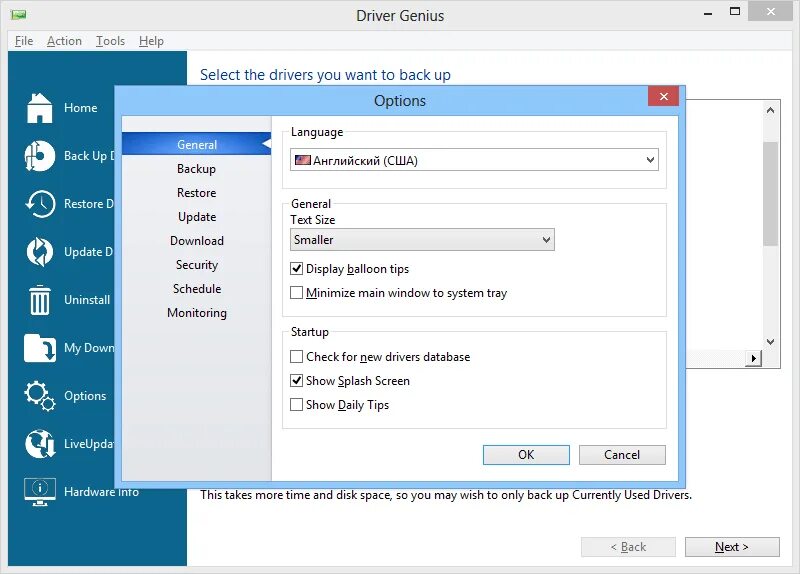The height and width of the screenshot is (574, 800).
Task: Switch to the Schedule options category
Action: [x=196, y=289]
